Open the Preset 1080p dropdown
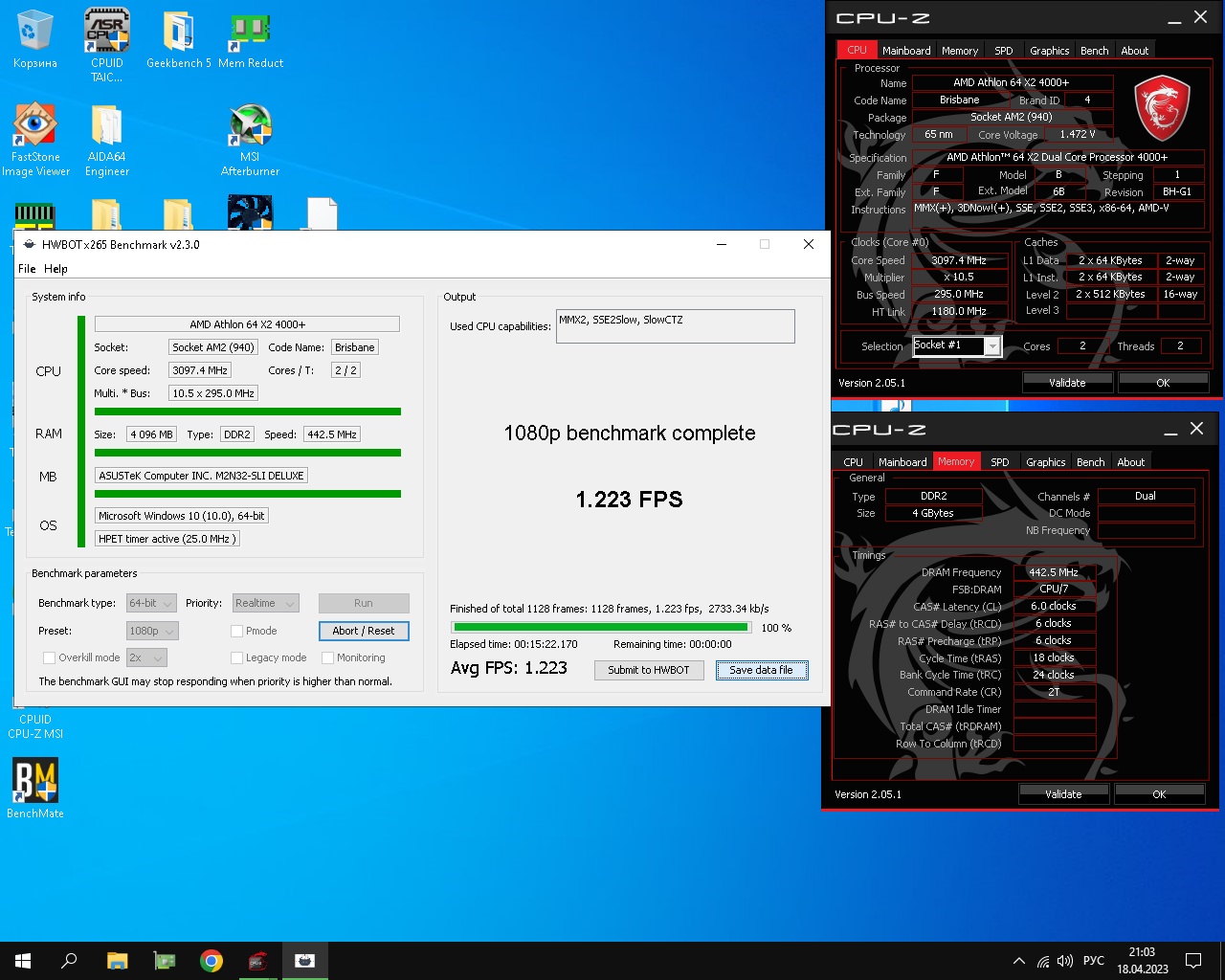 coord(152,631)
